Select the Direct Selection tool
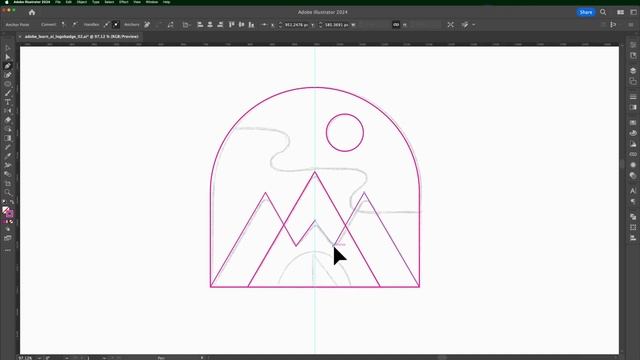This screenshot has height=360, width=640. coord(8,57)
